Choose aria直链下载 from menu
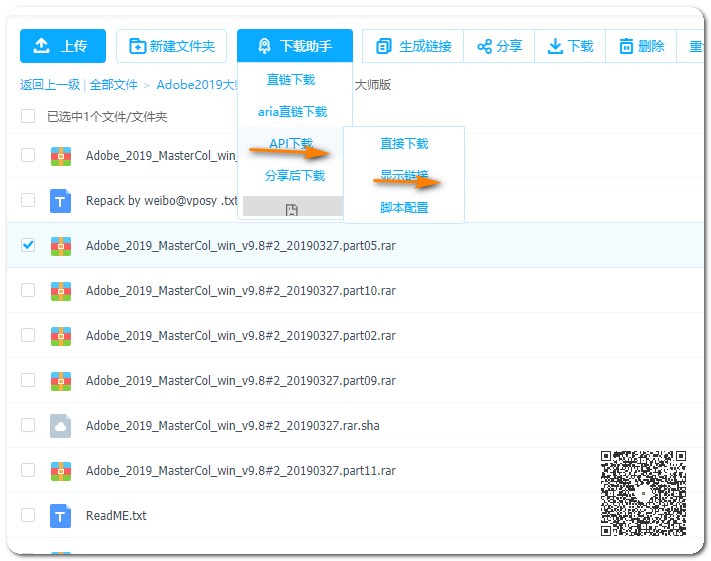This screenshot has width=711, height=561. [x=292, y=112]
